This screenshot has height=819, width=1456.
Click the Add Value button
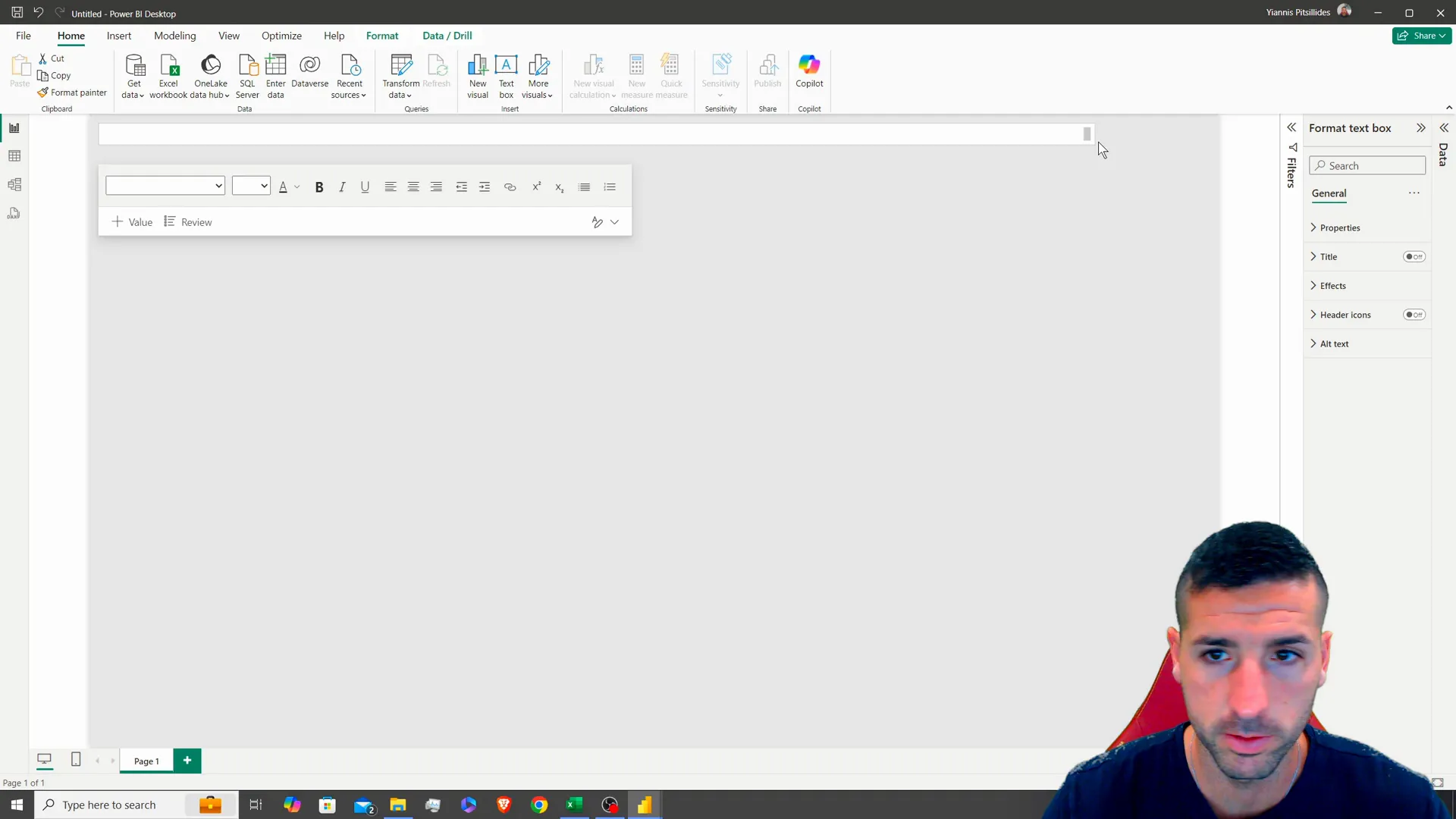tap(131, 222)
